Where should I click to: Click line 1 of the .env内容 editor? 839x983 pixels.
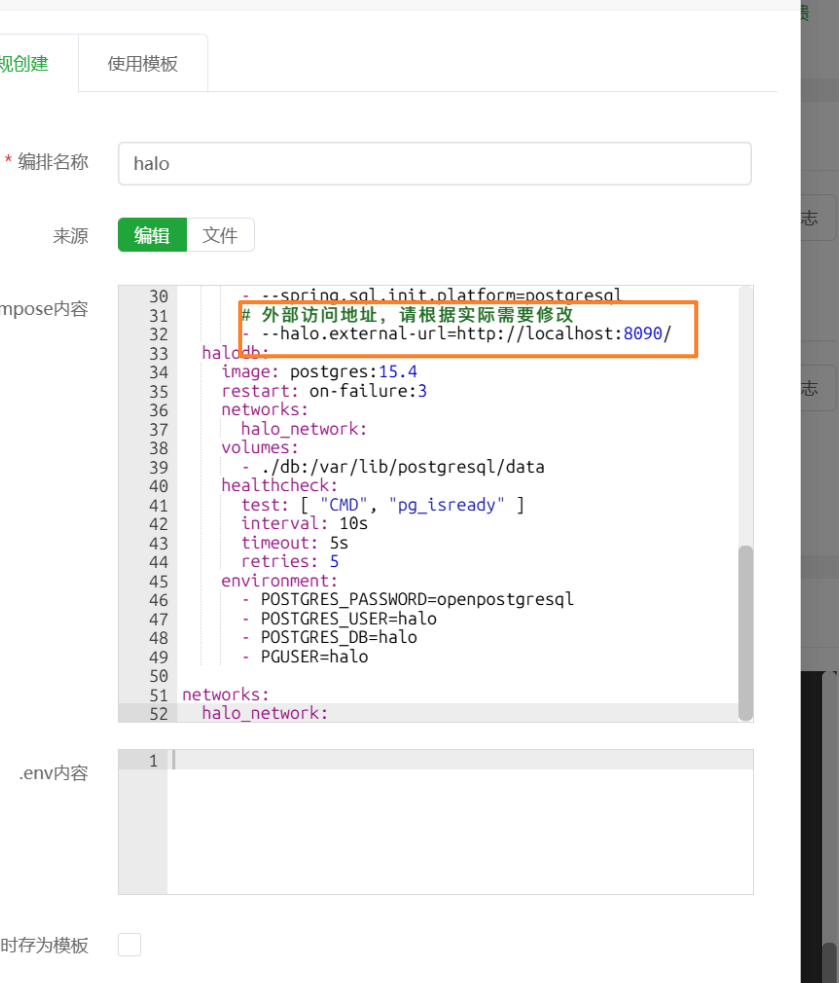click(x=461, y=760)
